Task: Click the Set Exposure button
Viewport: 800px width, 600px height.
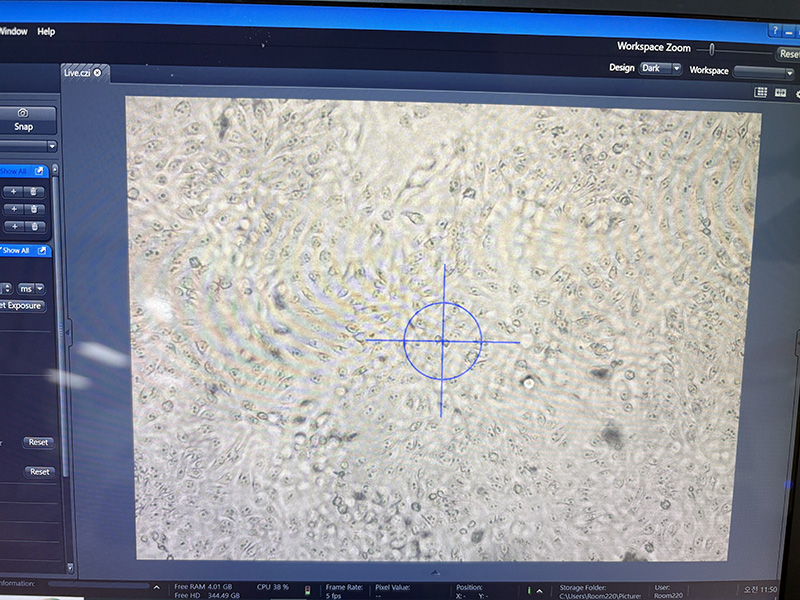Action: 20,305
